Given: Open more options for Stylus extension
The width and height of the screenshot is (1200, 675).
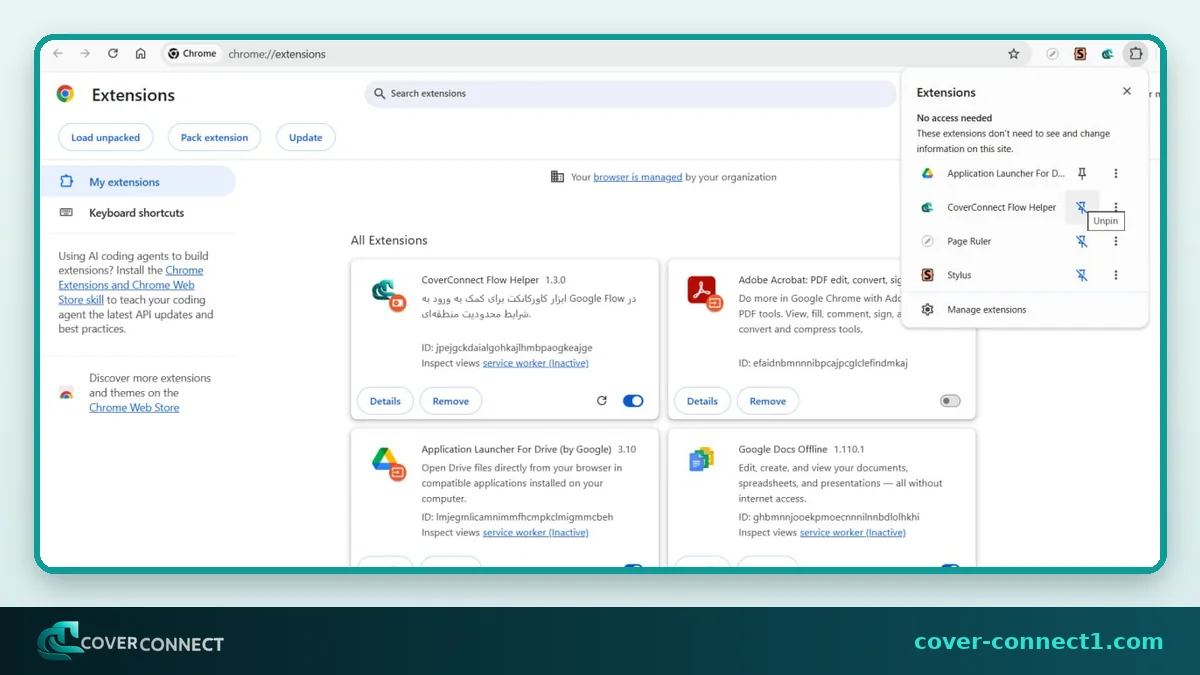Looking at the screenshot, I should coord(1116,275).
